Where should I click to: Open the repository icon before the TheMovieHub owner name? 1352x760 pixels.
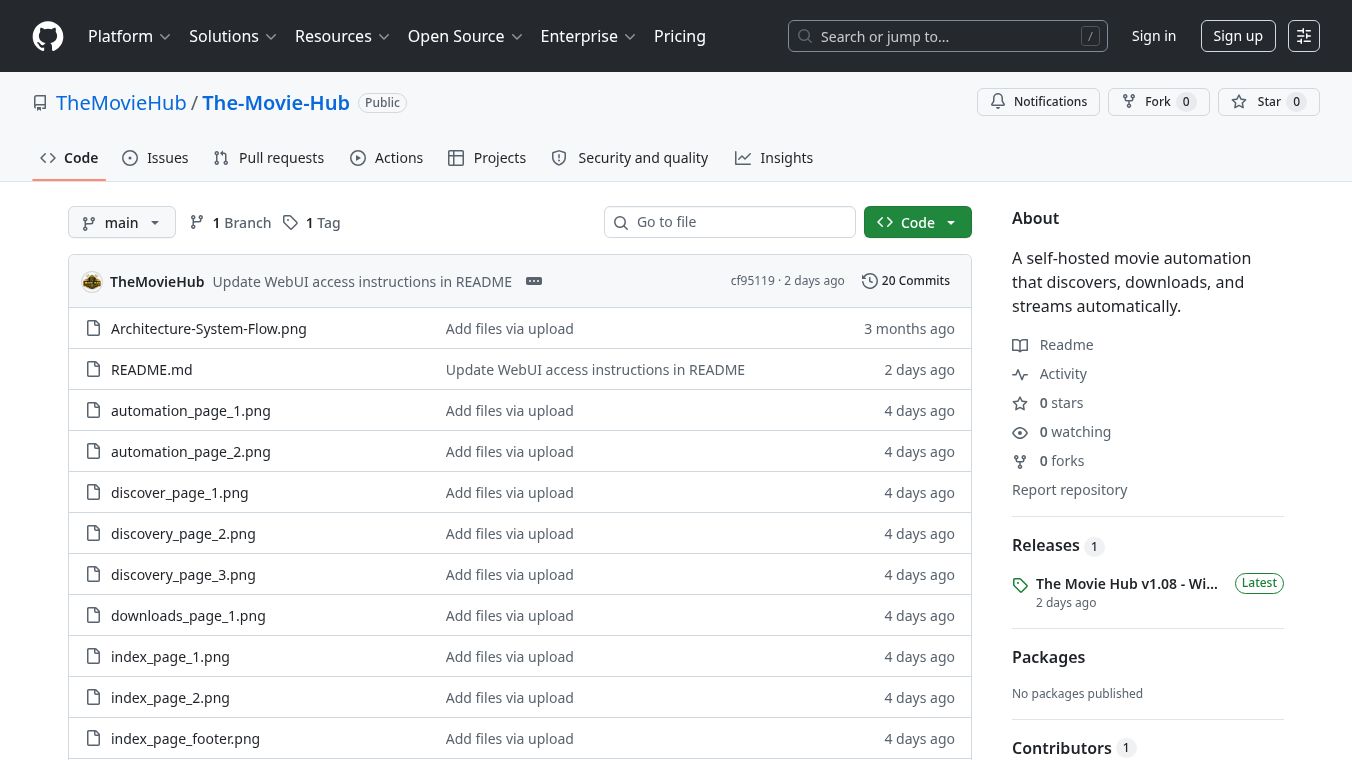(x=40, y=103)
